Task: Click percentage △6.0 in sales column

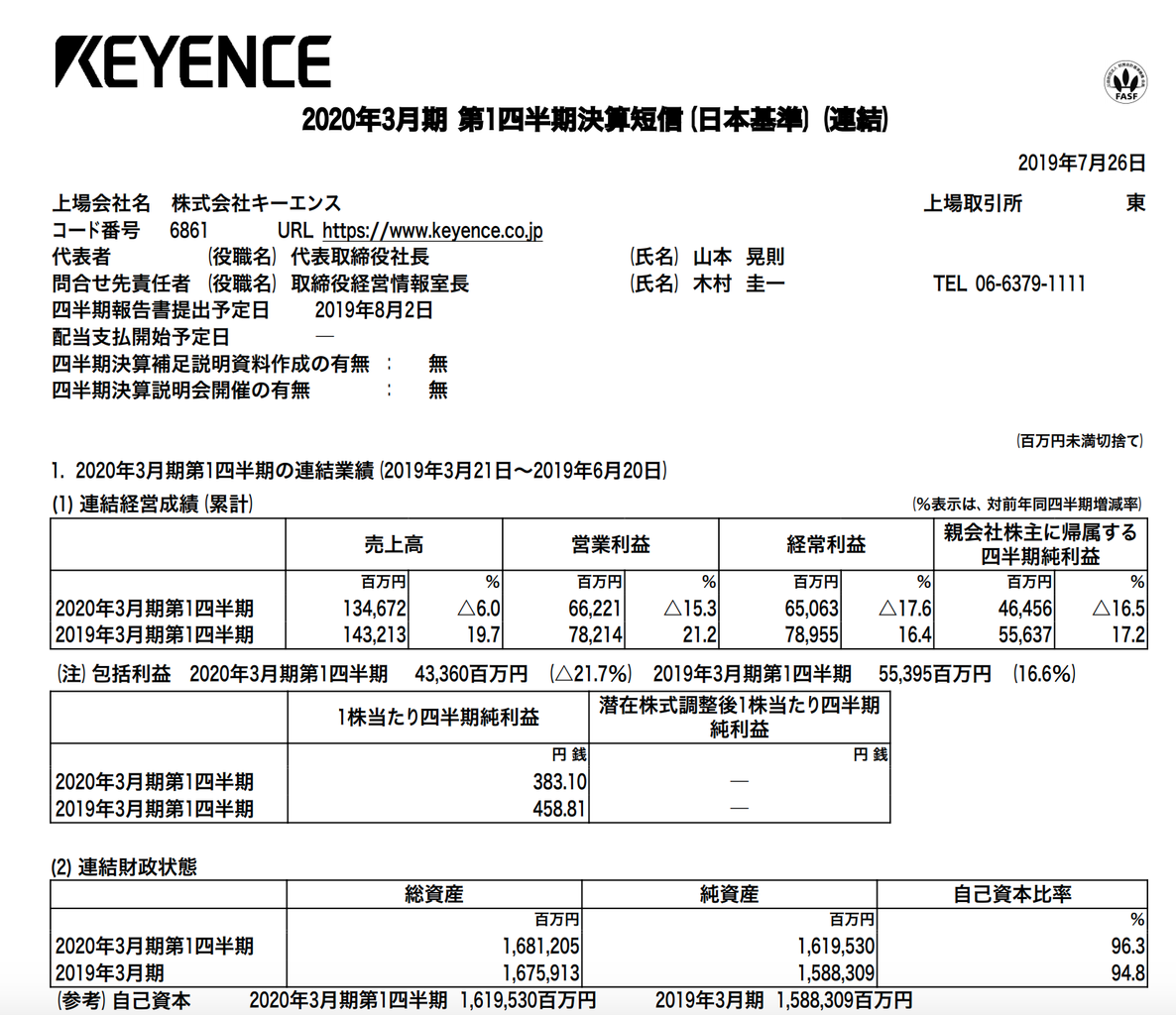Action: click(479, 609)
